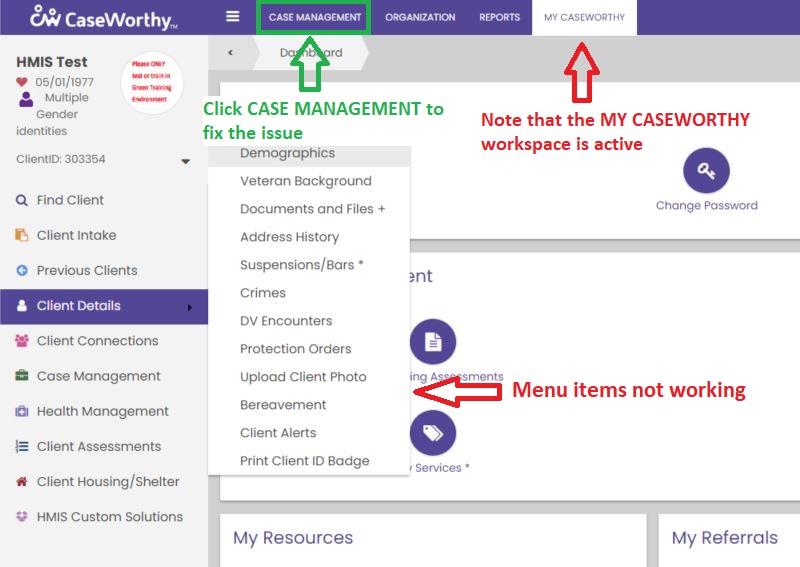Click the Previous Clients back-arrow icon
800x567 pixels.
click(22, 270)
